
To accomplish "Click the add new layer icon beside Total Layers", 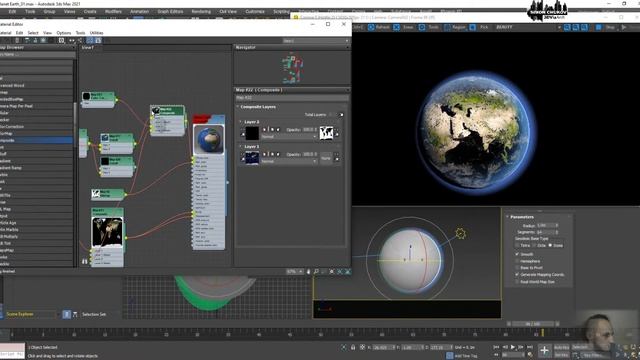I will click(341, 115).
